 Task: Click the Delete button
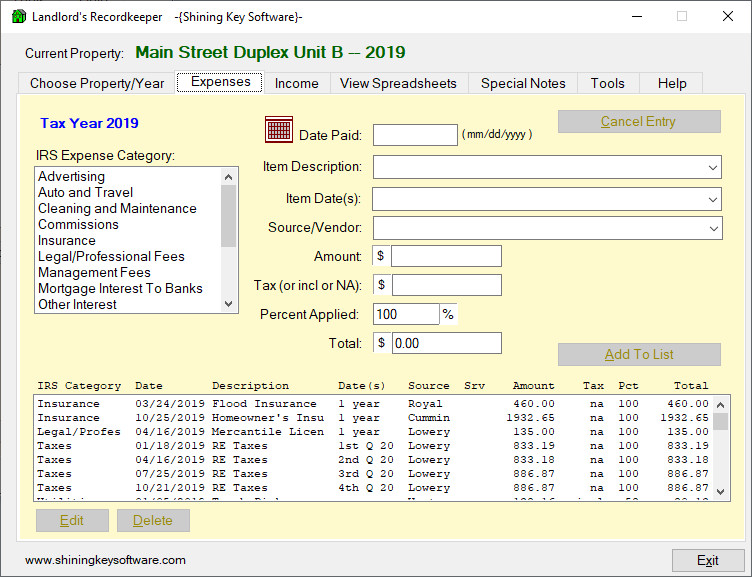click(x=153, y=520)
